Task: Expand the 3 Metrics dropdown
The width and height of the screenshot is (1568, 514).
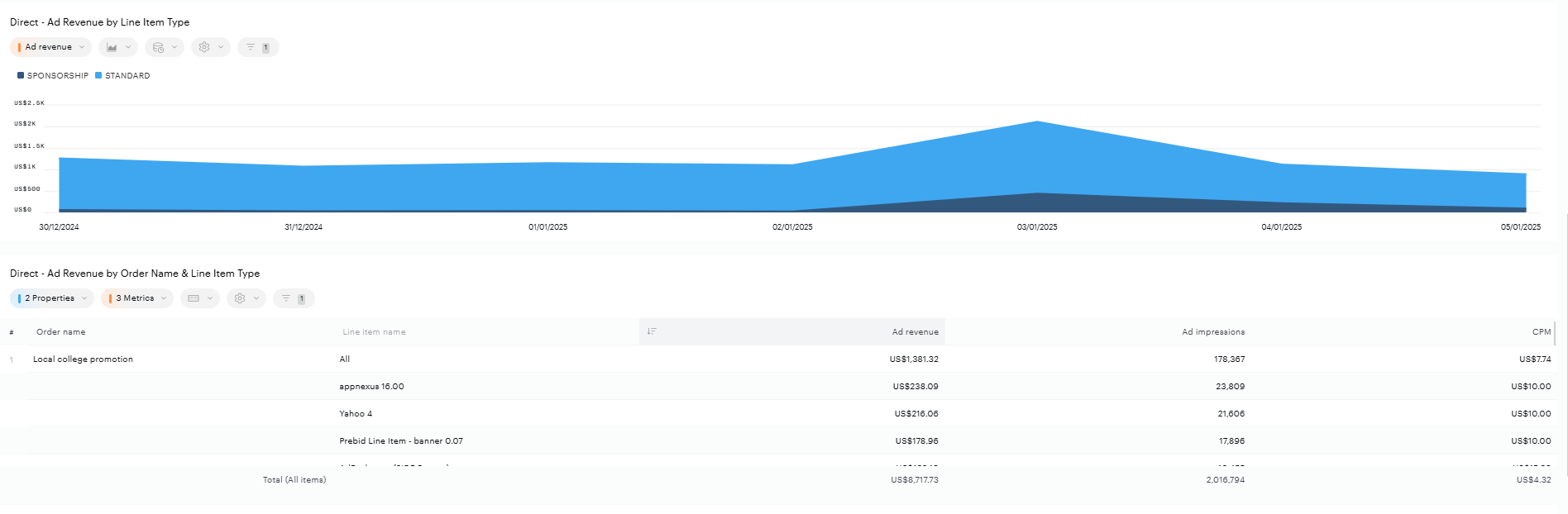Action: click(136, 298)
